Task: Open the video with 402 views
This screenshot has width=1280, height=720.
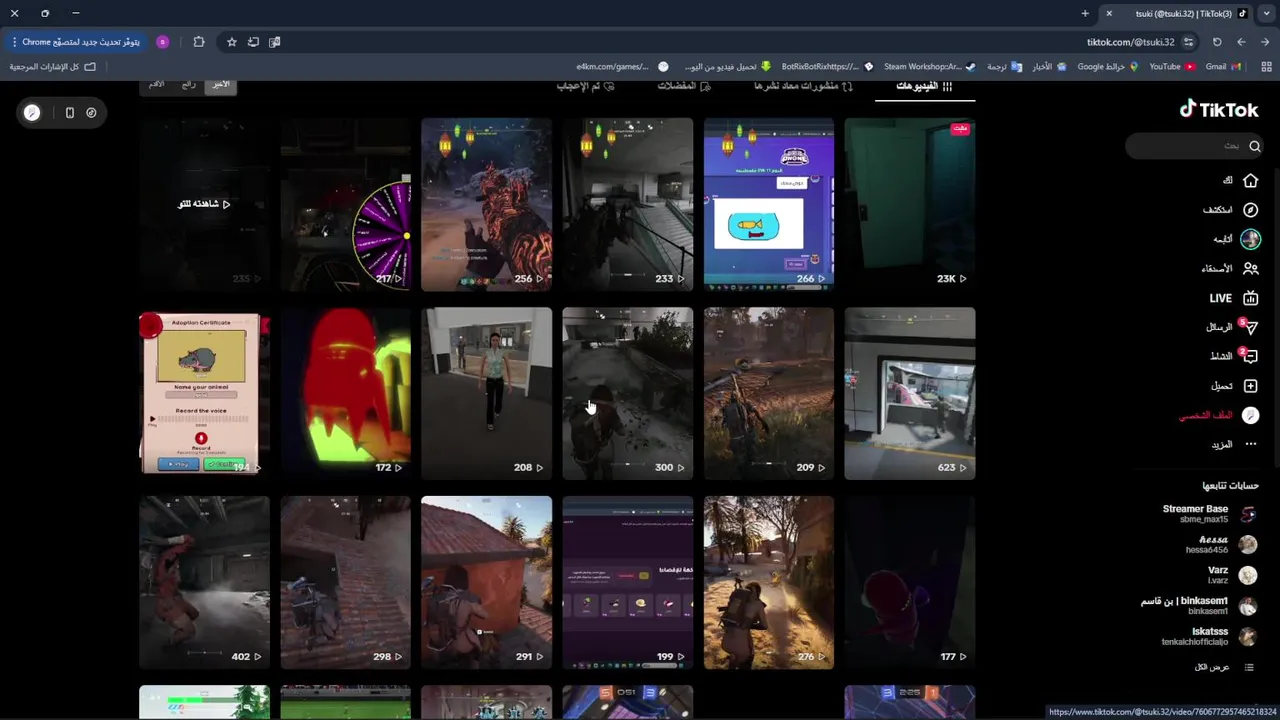Action: point(204,582)
